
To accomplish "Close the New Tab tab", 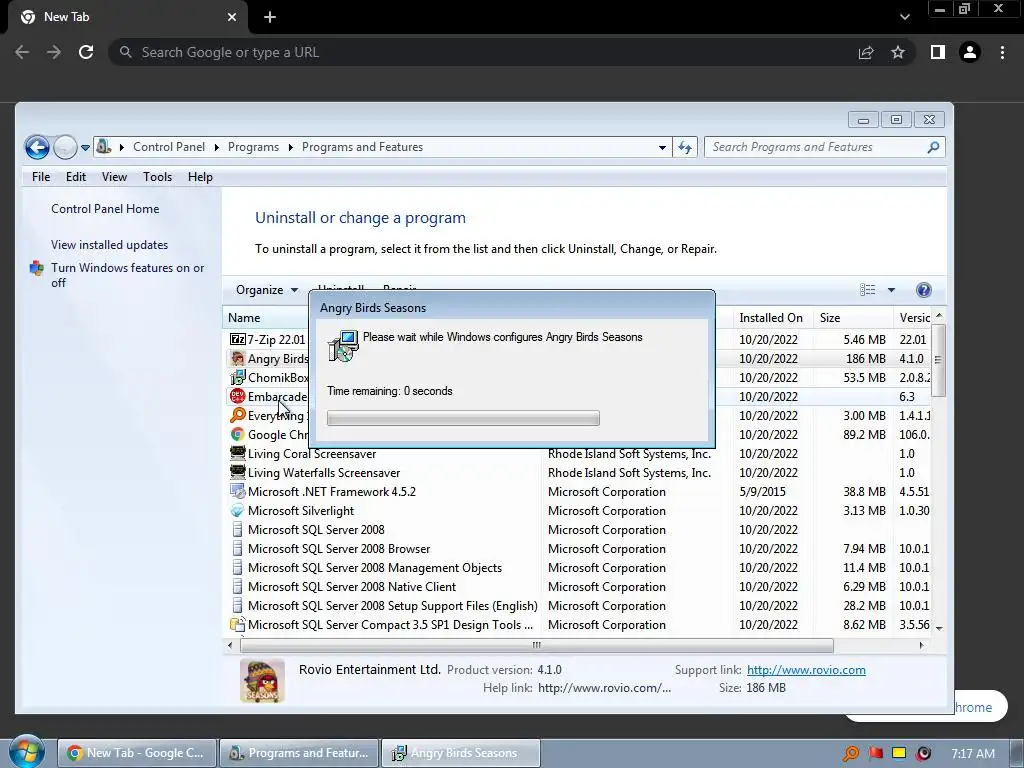I will click(232, 17).
